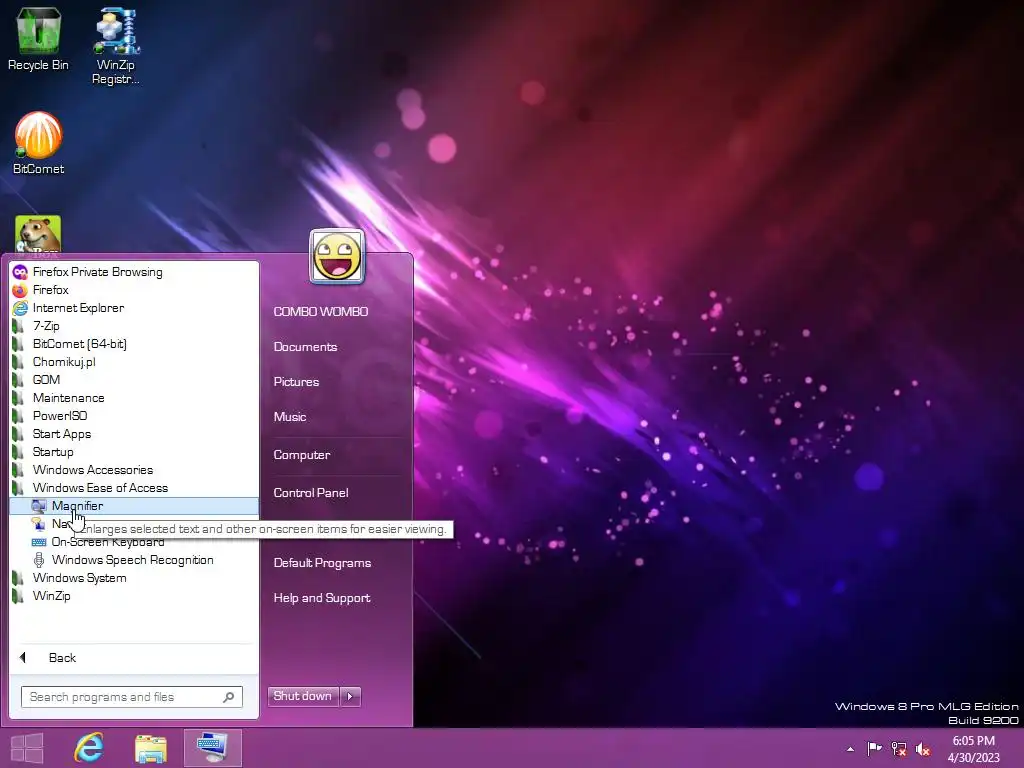
Task: Click the Narrator icon
Action: 39,524
